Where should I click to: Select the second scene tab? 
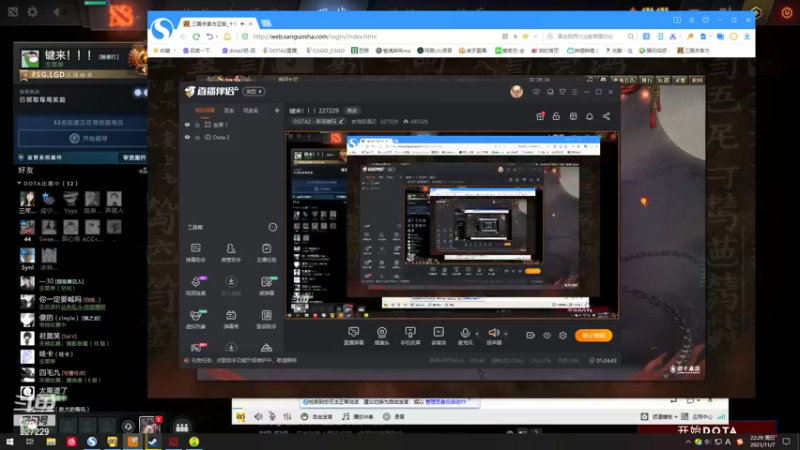coord(229,110)
